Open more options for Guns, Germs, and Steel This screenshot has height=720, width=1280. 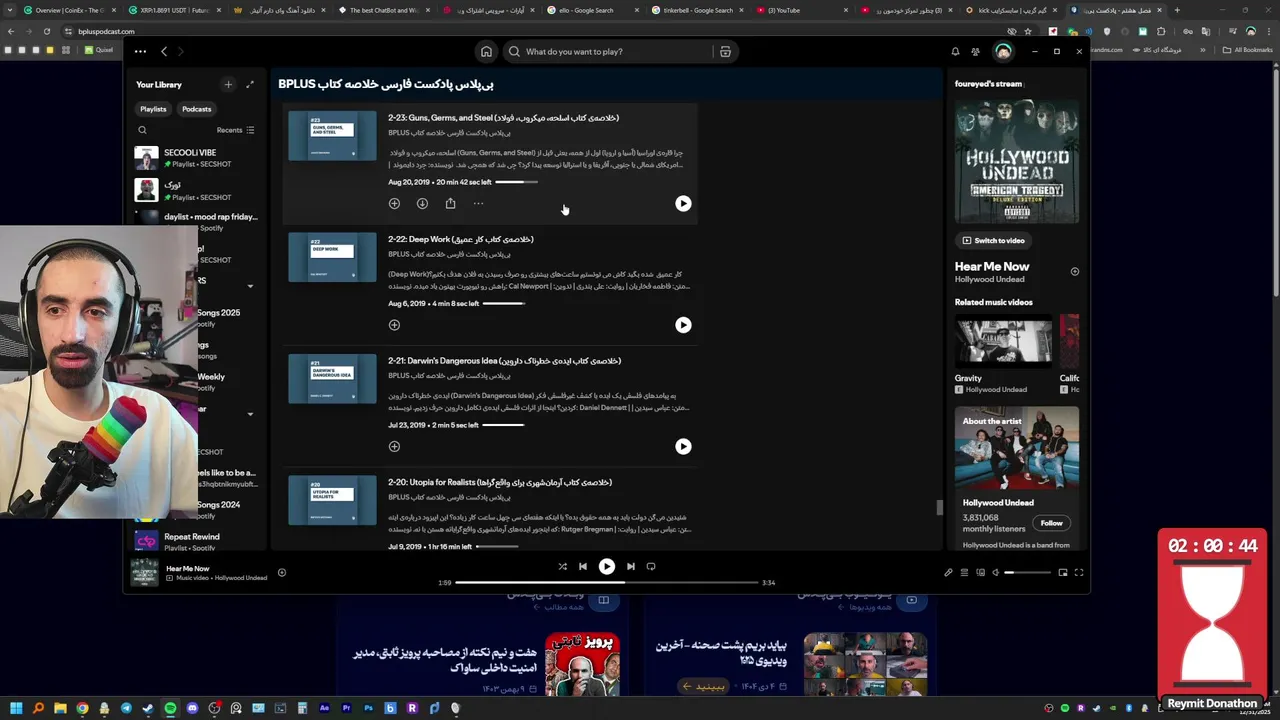click(x=478, y=203)
